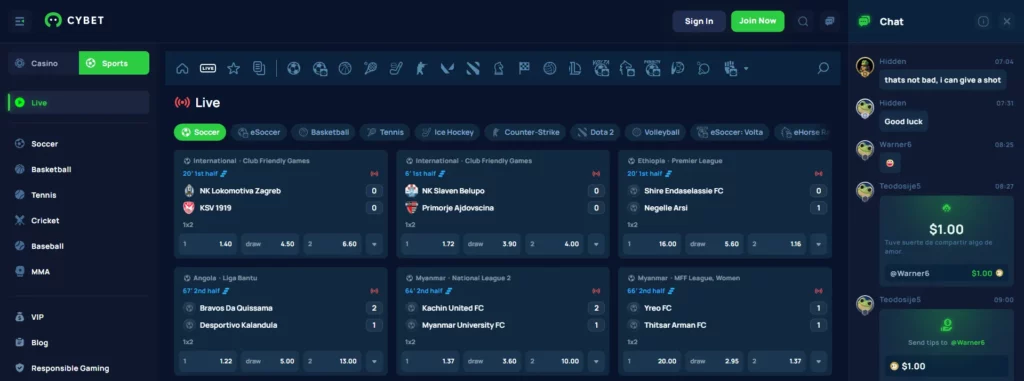This screenshot has width=1024, height=381.
Task: Open the chat info icon
Action: [983, 22]
